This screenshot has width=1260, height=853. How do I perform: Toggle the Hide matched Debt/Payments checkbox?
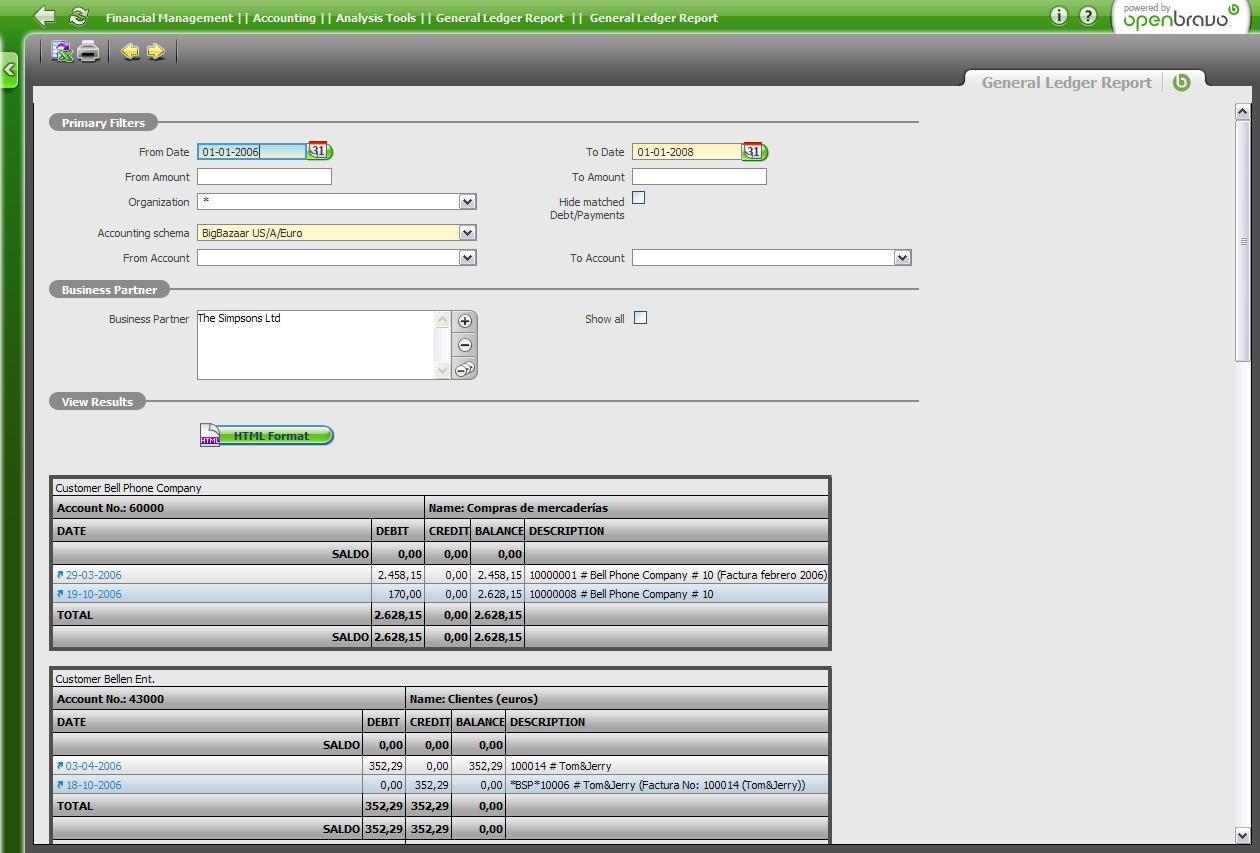[x=639, y=198]
